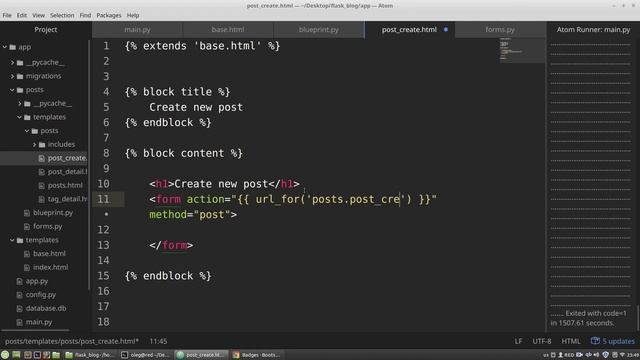Collapse the templates chevron inside posts

click(x=20, y=117)
